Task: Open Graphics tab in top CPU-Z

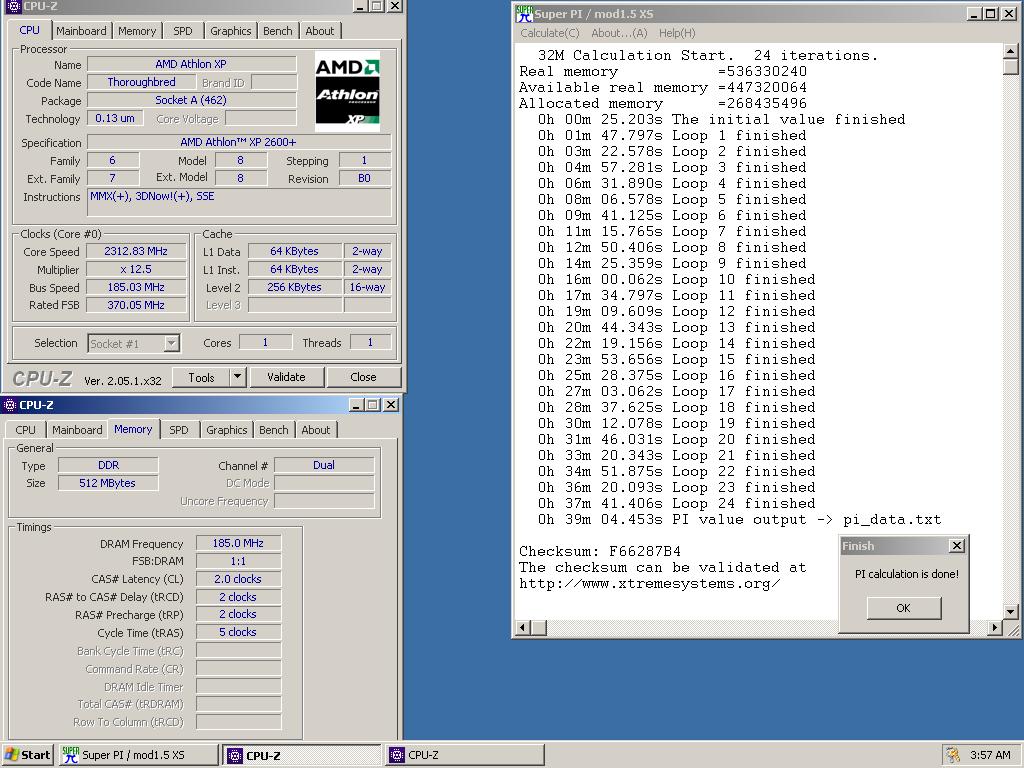Action: click(230, 31)
